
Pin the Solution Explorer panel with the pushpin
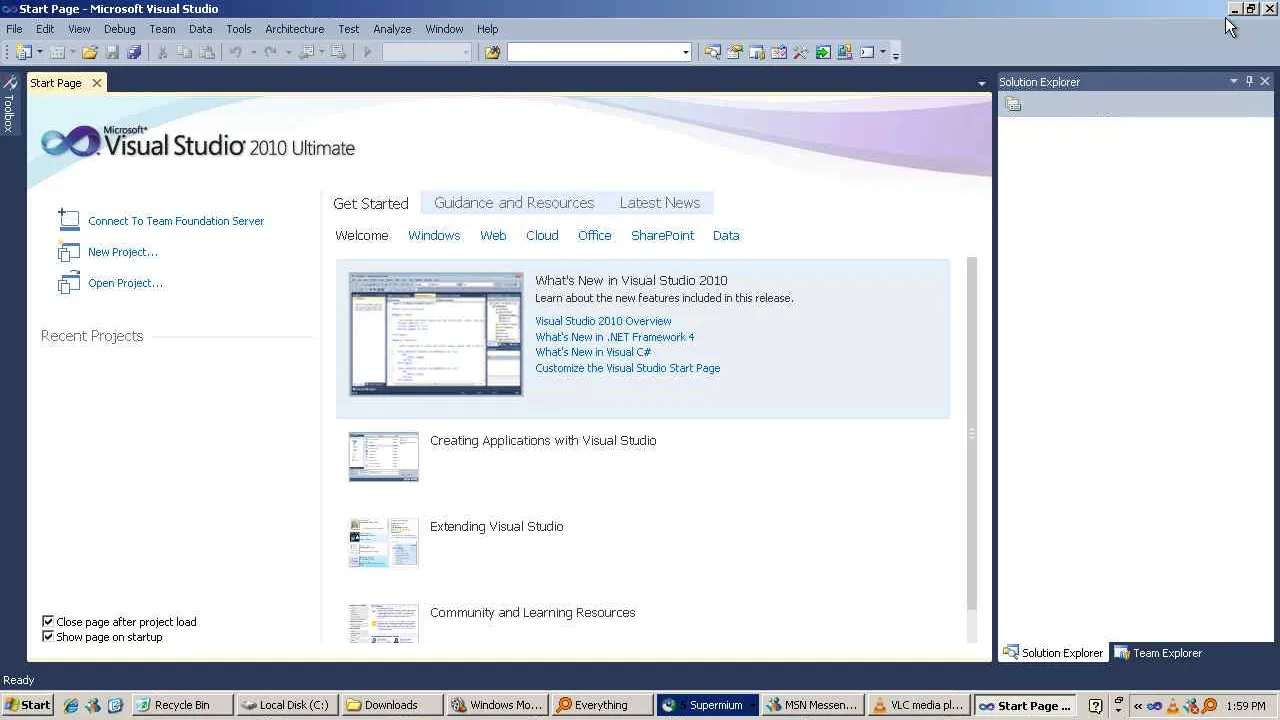(x=1249, y=81)
